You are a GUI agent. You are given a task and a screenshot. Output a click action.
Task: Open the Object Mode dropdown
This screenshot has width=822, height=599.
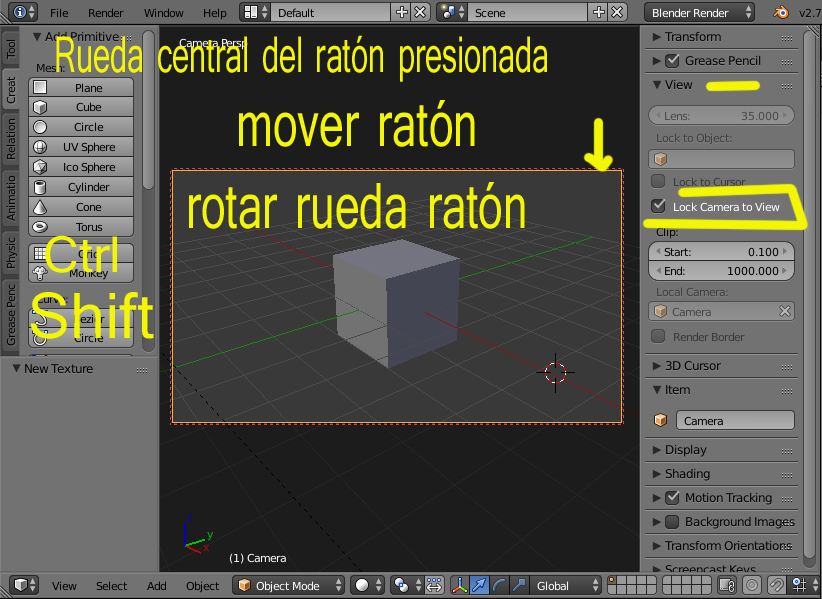click(x=288, y=585)
